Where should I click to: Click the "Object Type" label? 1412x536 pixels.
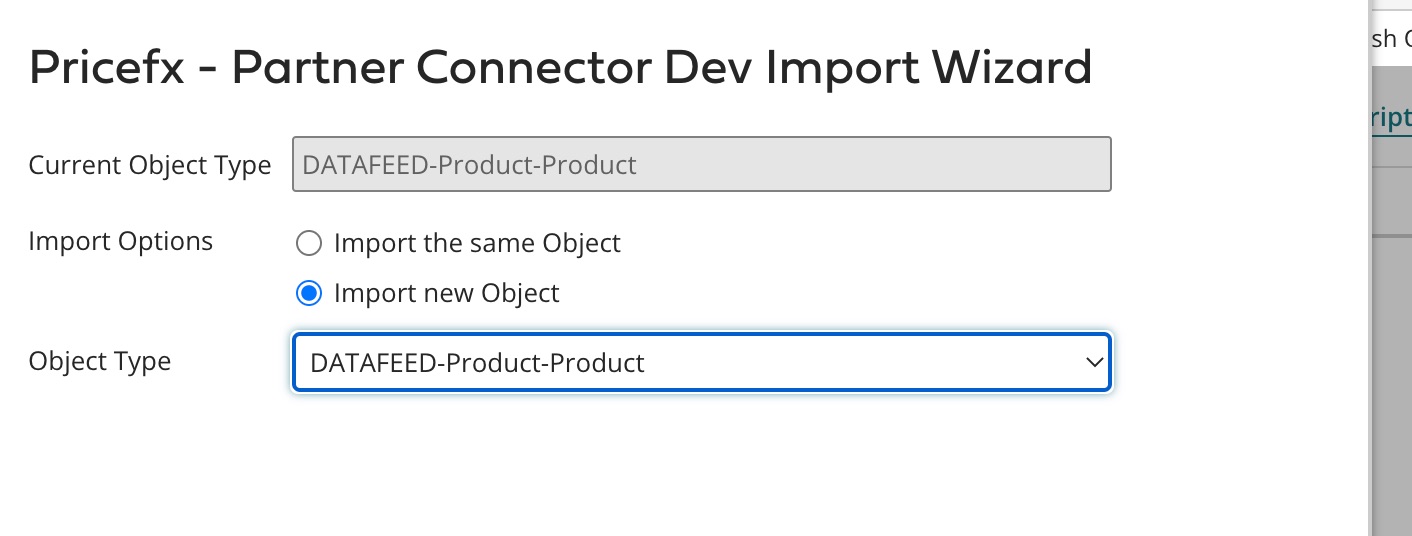(x=100, y=361)
